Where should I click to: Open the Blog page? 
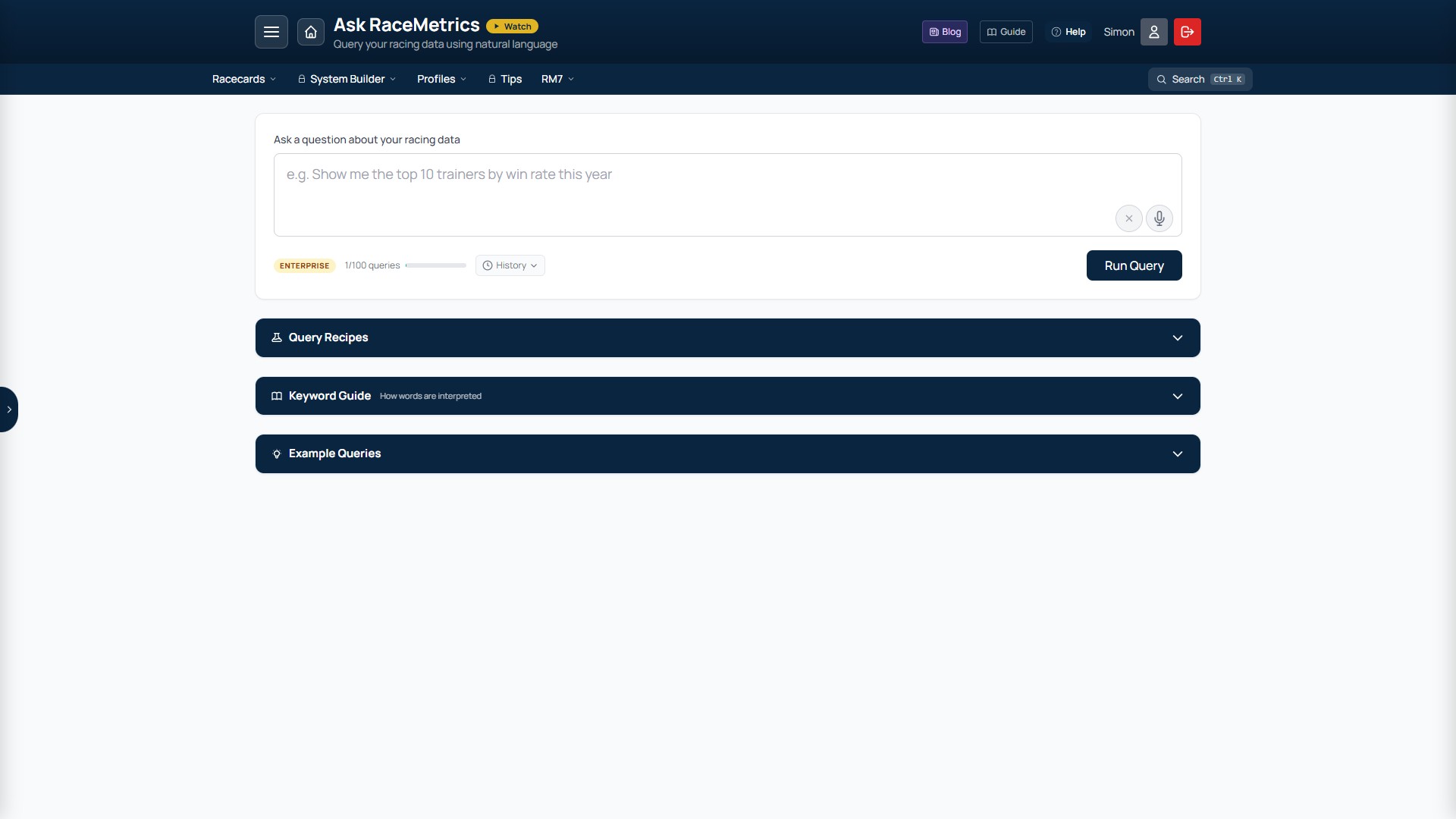(x=945, y=32)
